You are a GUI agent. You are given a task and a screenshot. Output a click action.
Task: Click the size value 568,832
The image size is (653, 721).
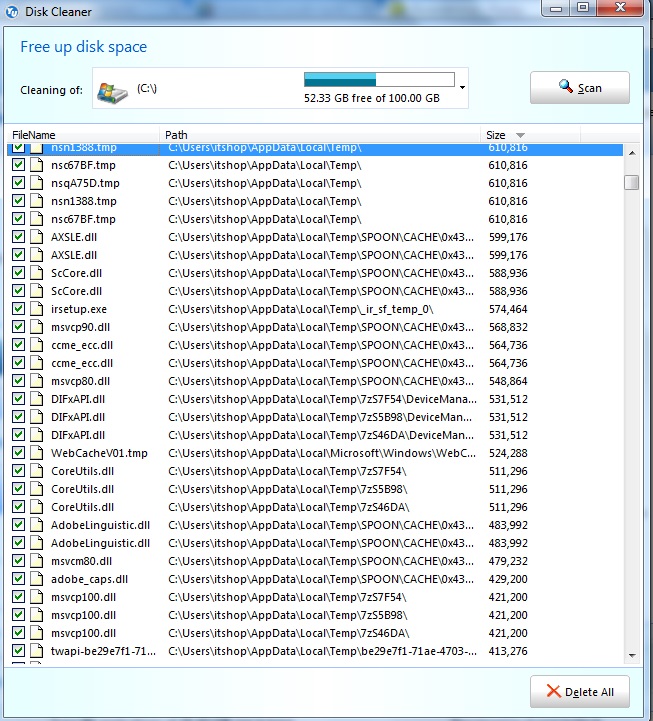(508, 327)
